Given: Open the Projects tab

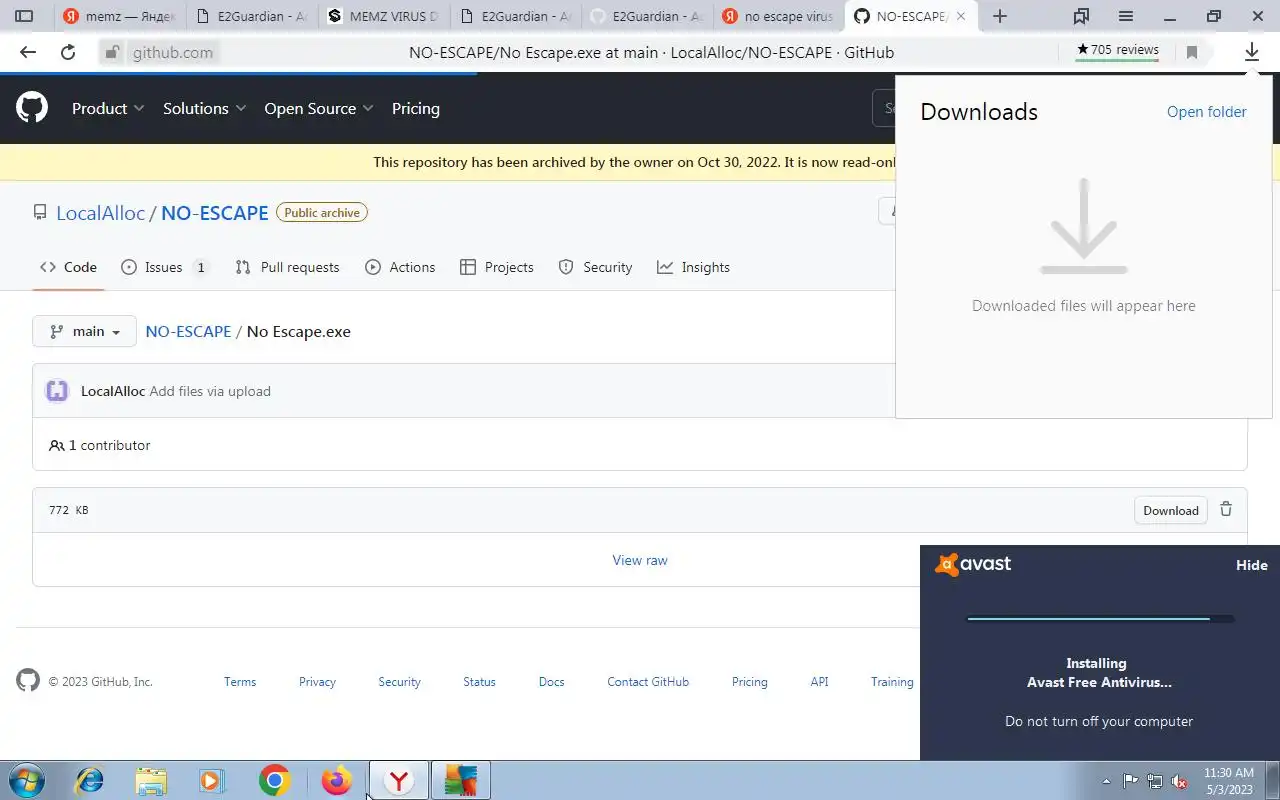Looking at the screenshot, I should [x=496, y=267].
